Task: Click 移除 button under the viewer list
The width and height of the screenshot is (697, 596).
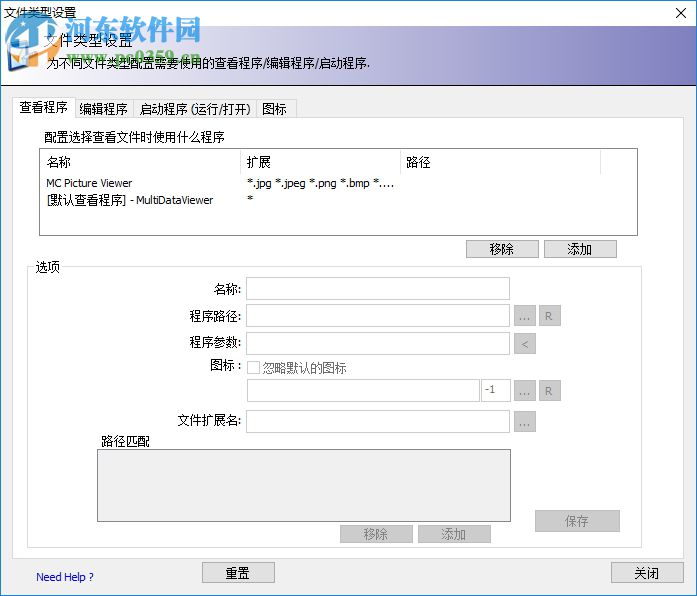Action: [x=502, y=249]
